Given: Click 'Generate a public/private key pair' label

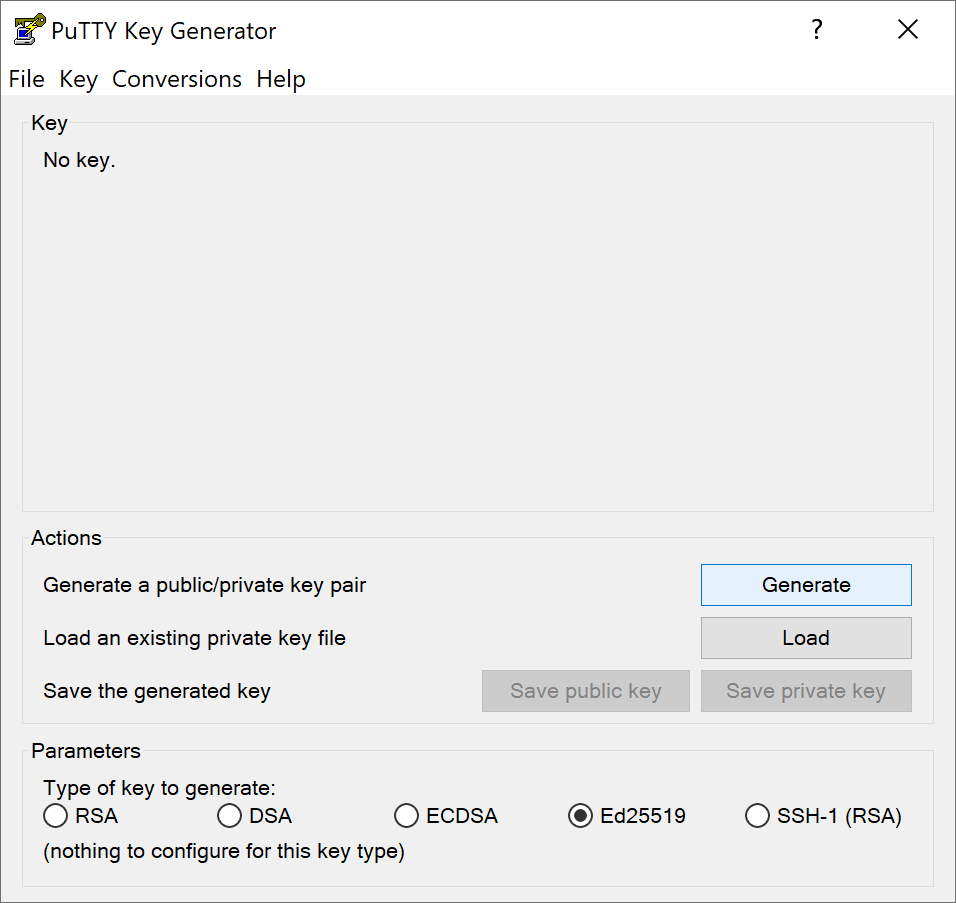Looking at the screenshot, I should [204, 585].
